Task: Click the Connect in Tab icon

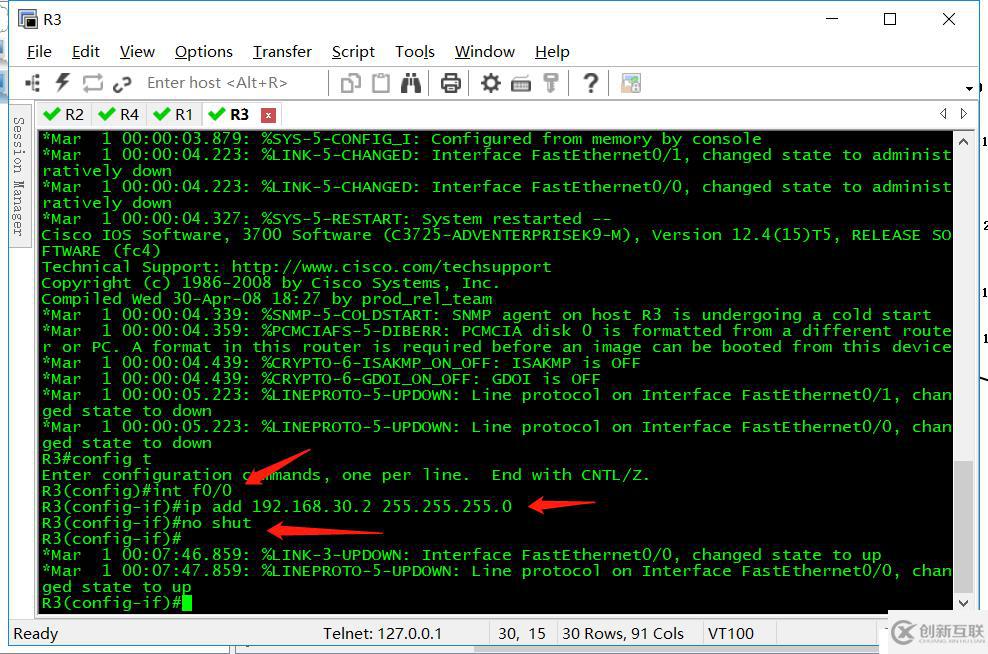Action: (93, 83)
